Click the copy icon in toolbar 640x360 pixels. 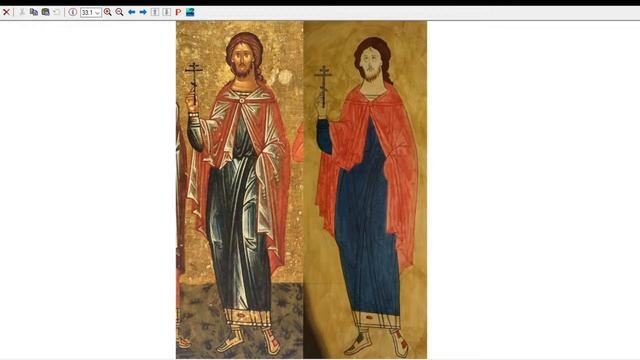click(34, 12)
